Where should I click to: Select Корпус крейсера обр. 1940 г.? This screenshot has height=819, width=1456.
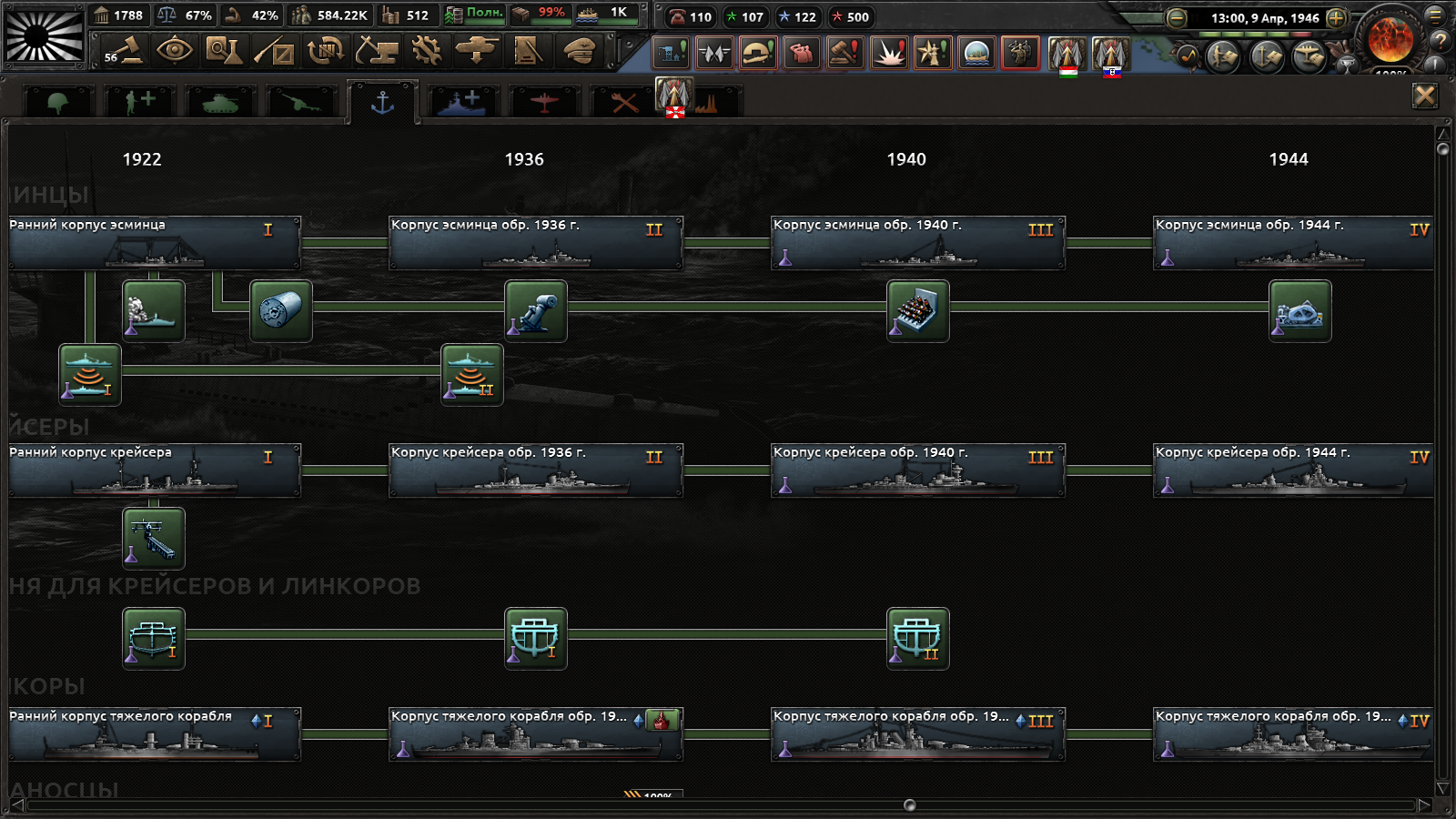tap(918, 470)
